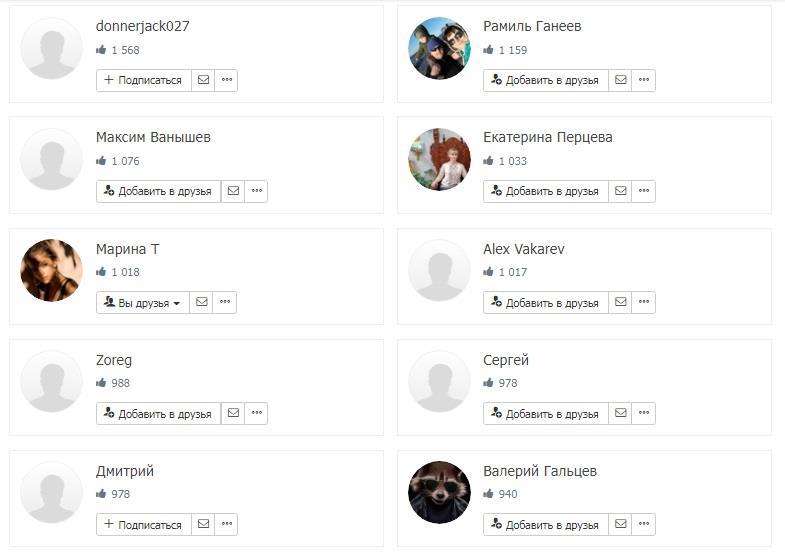
Task: Click the envelope icon for Alex Vakarev
Action: tap(621, 302)
